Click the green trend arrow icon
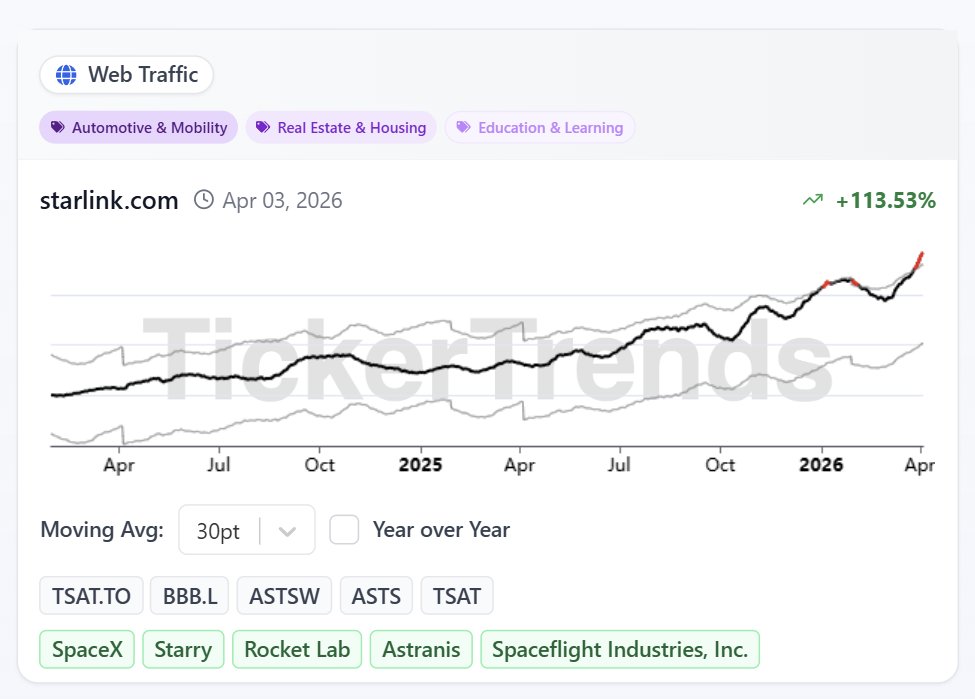The width and height of the screenshot is (975, 699). (812, 200)
